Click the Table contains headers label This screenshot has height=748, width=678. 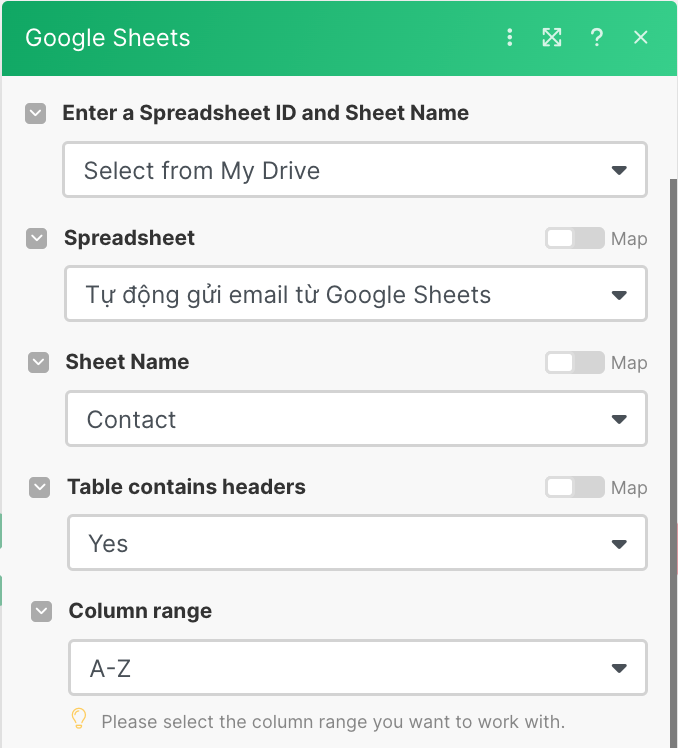pyautogui.click(x=187, y=487)
